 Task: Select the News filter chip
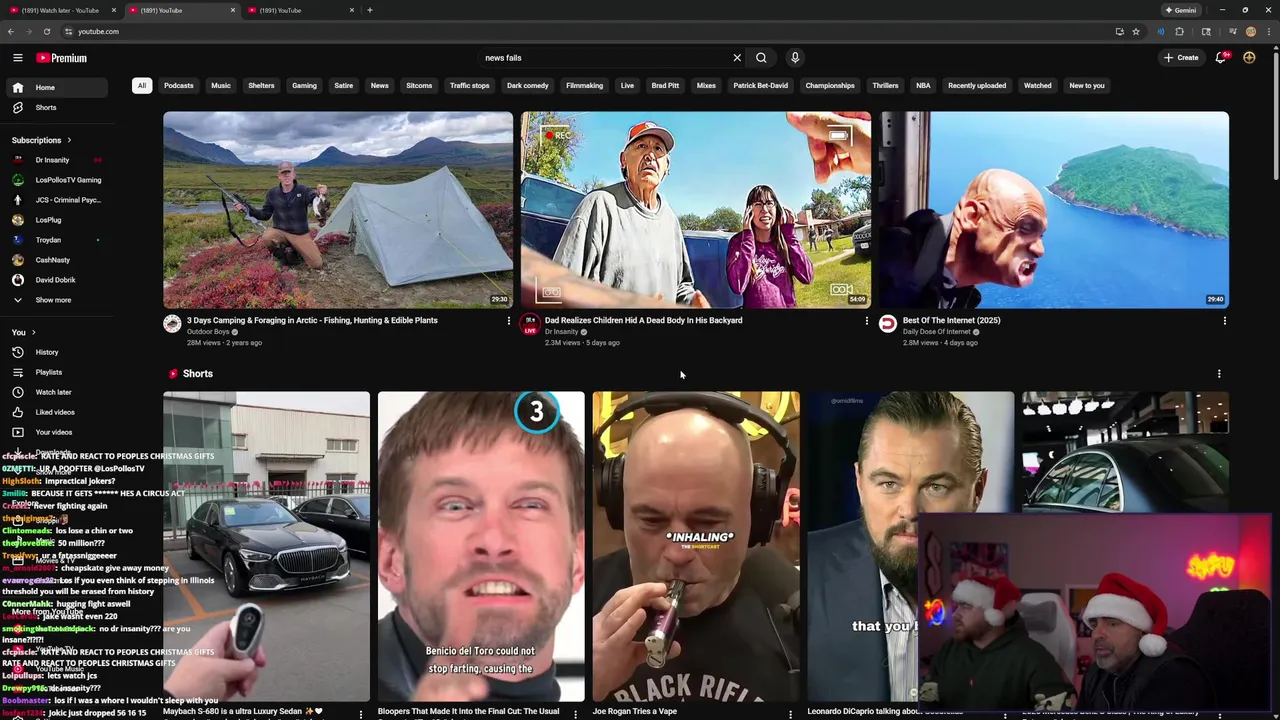[380, 85]
